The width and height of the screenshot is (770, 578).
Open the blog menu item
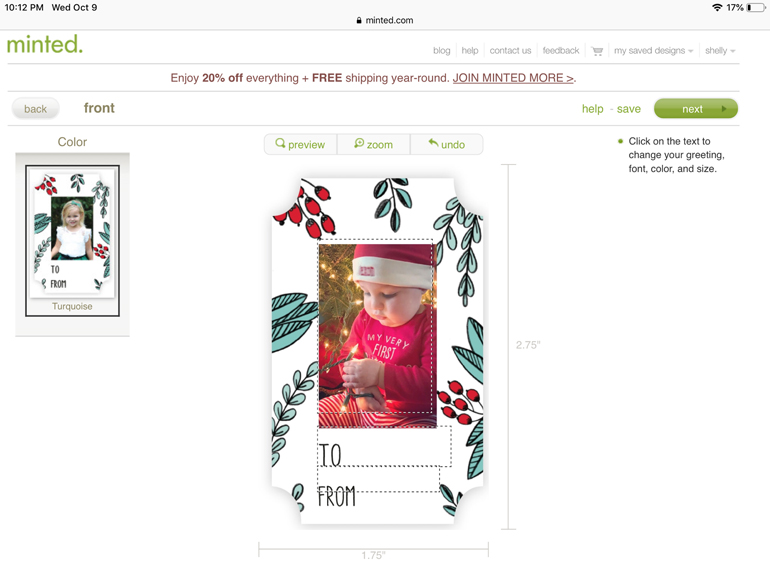(x=441, y=51)
